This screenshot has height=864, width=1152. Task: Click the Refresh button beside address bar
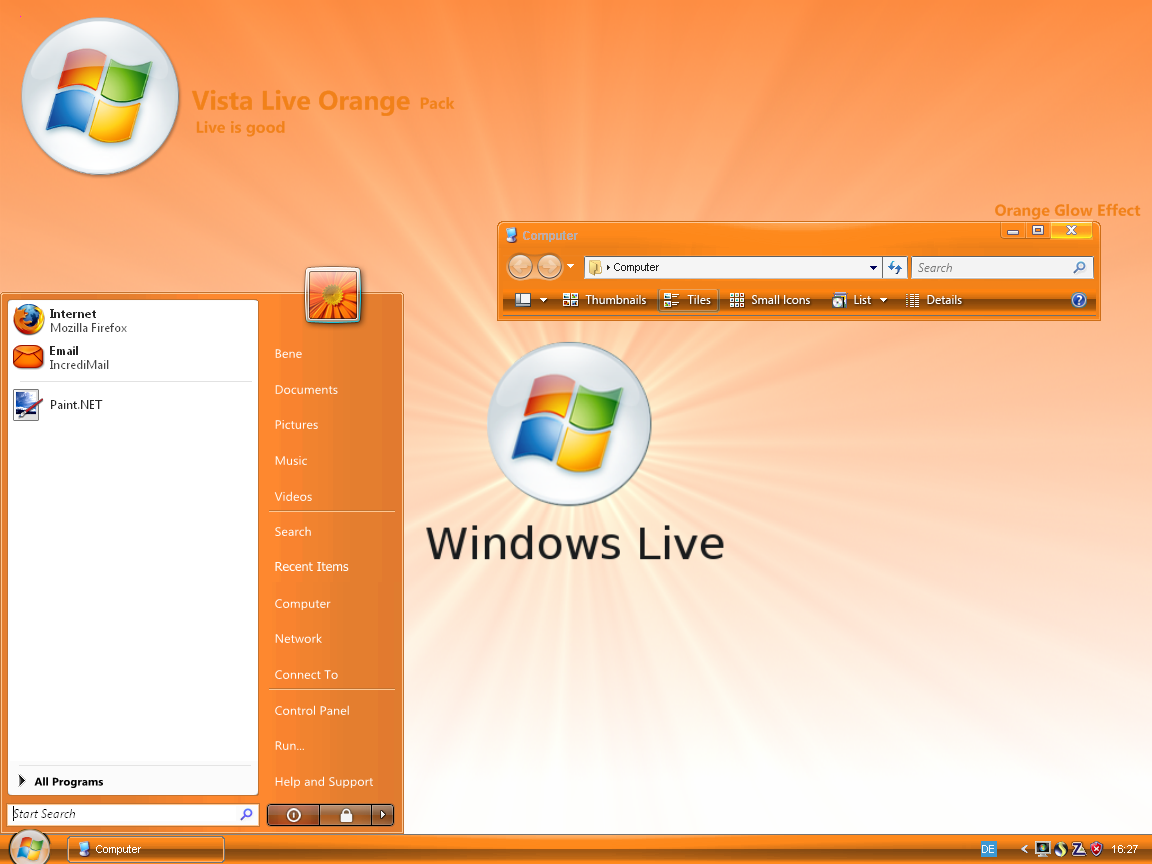[x=895, y=267]
